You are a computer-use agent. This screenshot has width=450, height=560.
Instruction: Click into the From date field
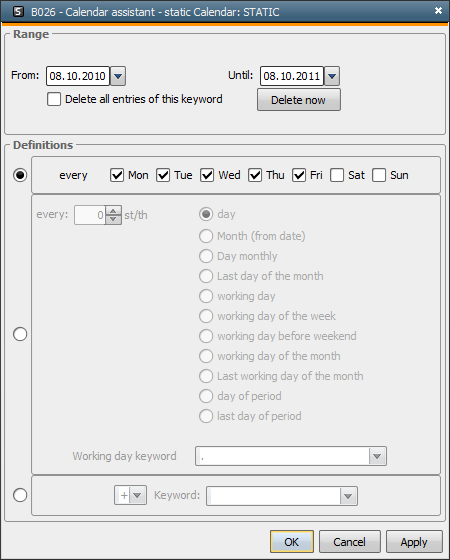click(78, 76)
